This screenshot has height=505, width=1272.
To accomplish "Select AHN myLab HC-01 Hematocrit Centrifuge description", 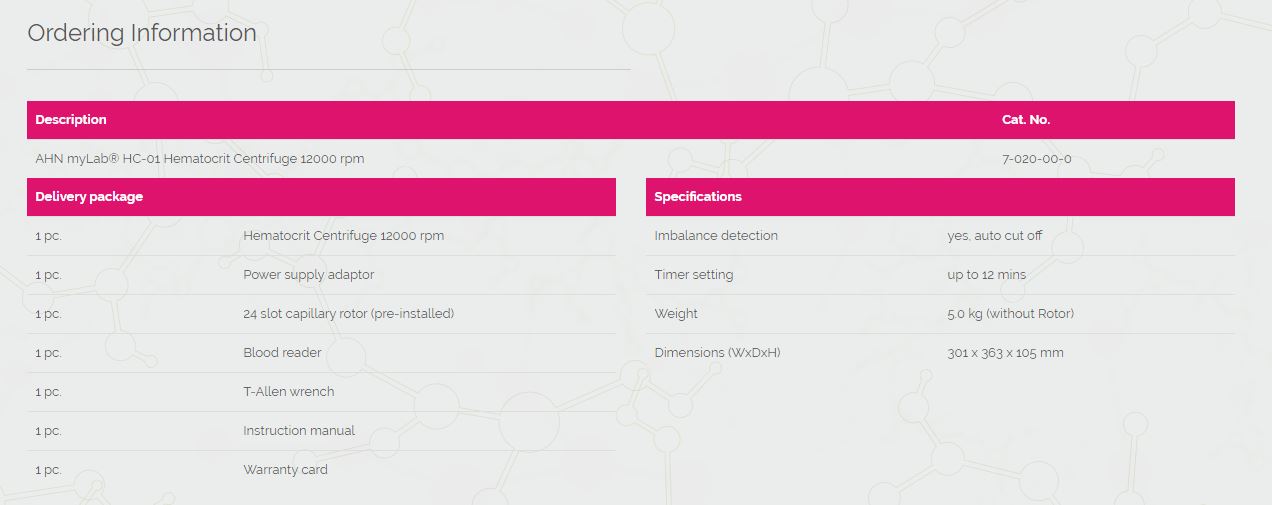I will [x=200, y=158].
